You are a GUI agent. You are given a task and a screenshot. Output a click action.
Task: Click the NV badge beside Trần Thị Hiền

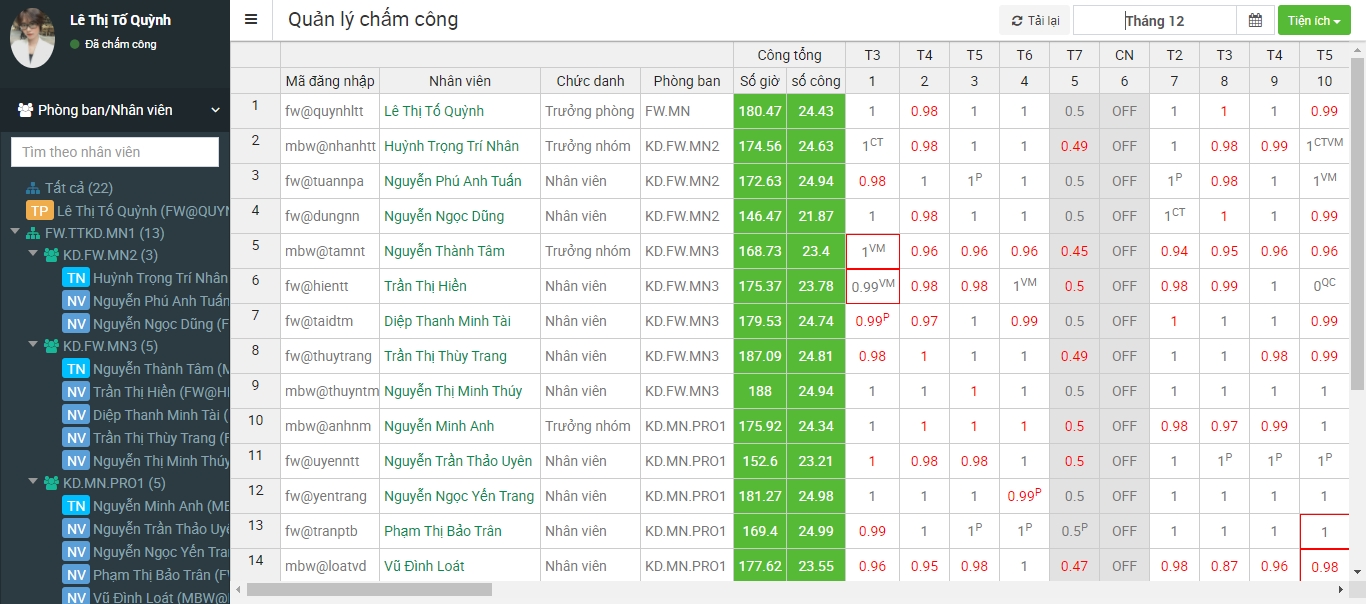point(76,392)
